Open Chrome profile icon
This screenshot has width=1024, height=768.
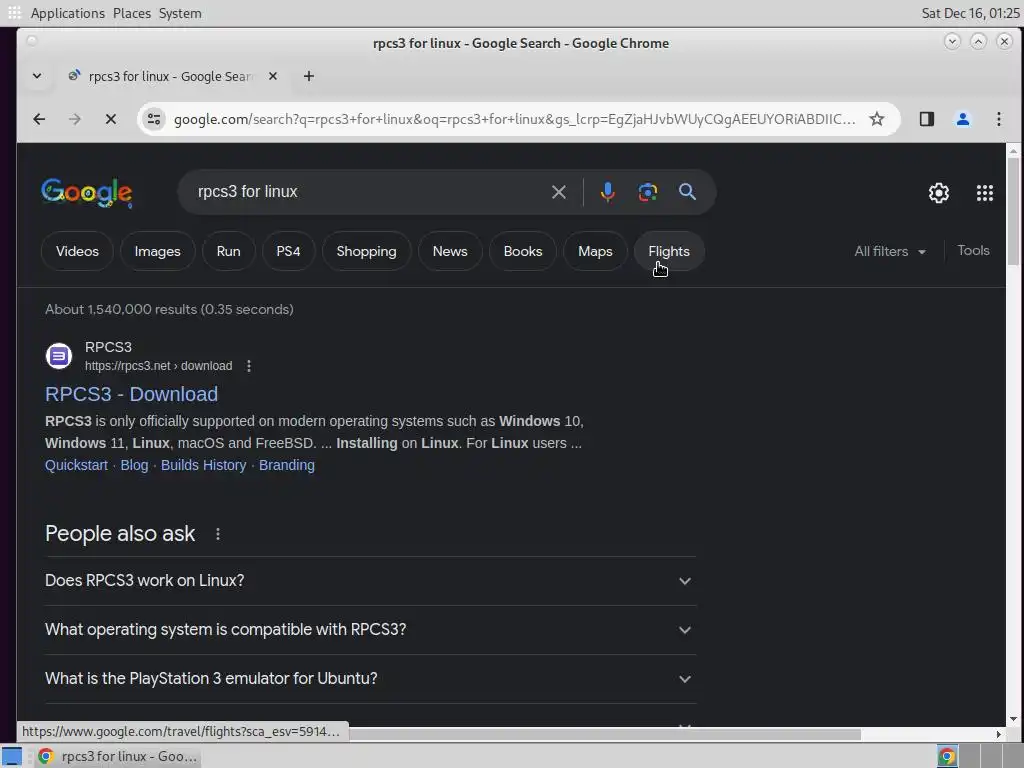[x=962, y=119]
